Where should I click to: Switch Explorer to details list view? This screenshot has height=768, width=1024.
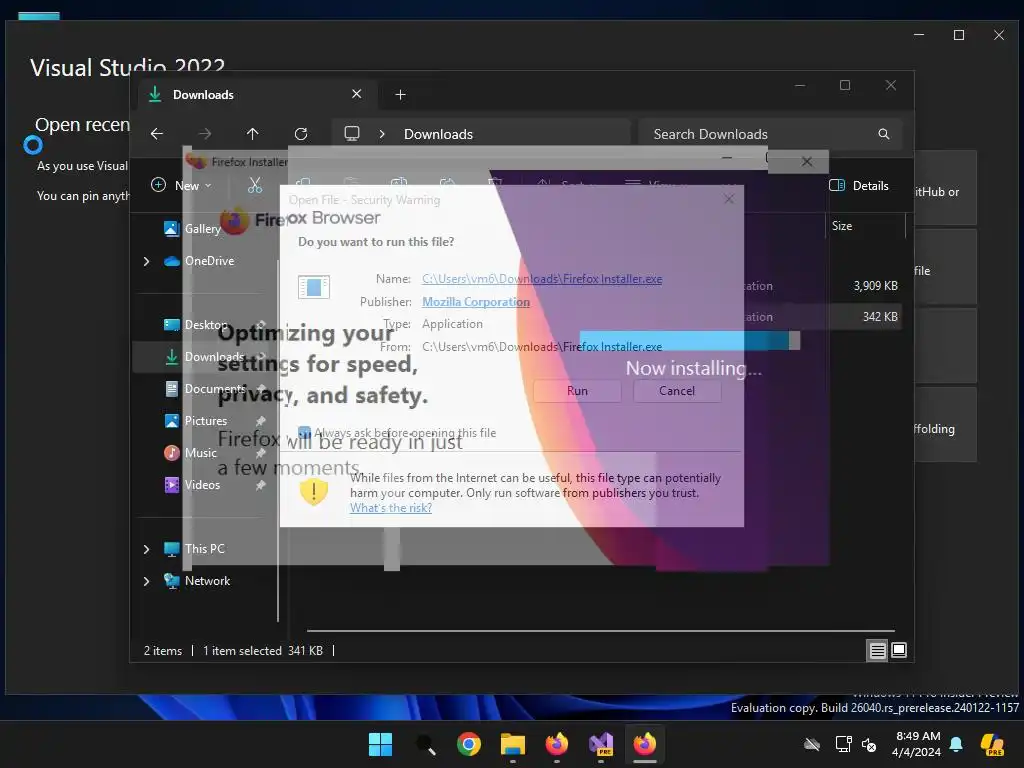pos(877,650)
